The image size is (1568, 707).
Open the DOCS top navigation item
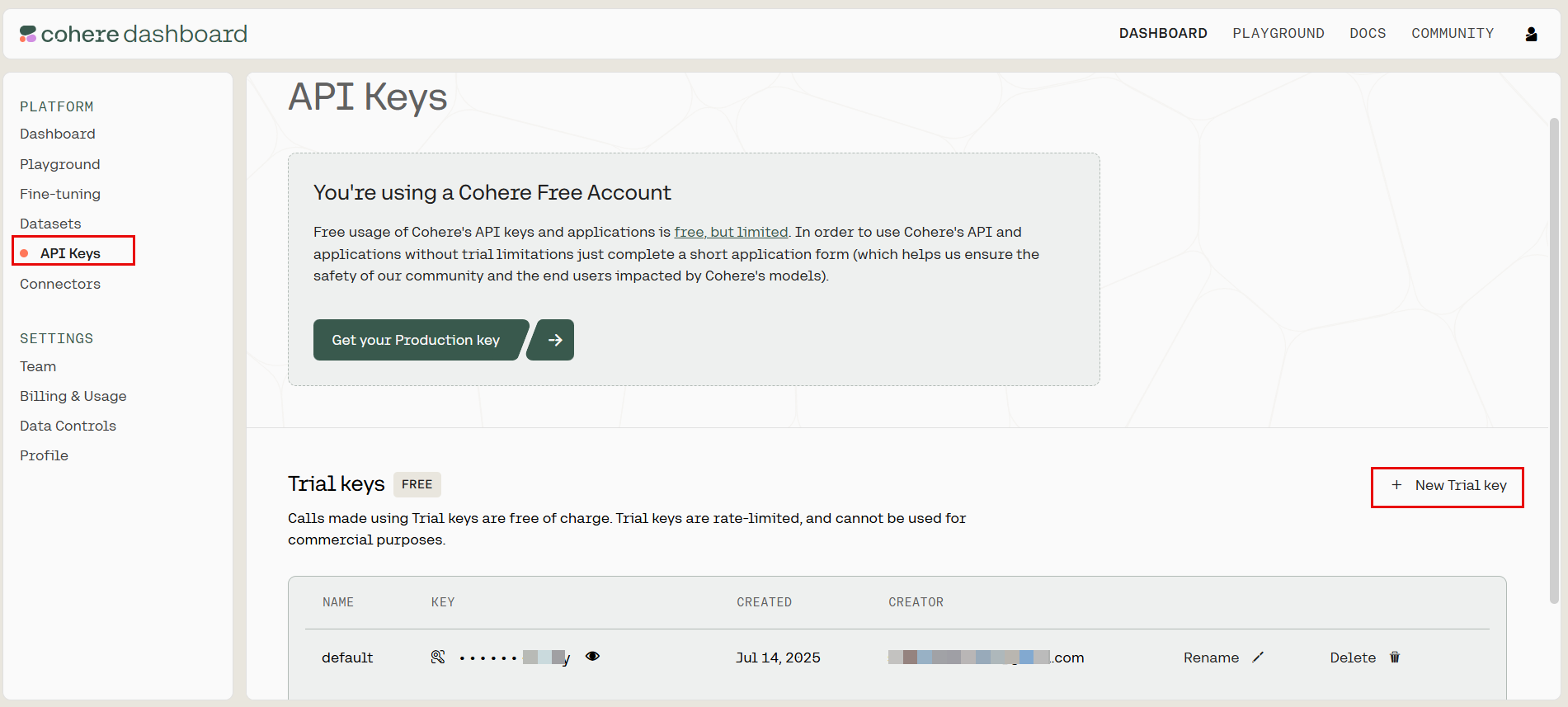[1368, 34]
